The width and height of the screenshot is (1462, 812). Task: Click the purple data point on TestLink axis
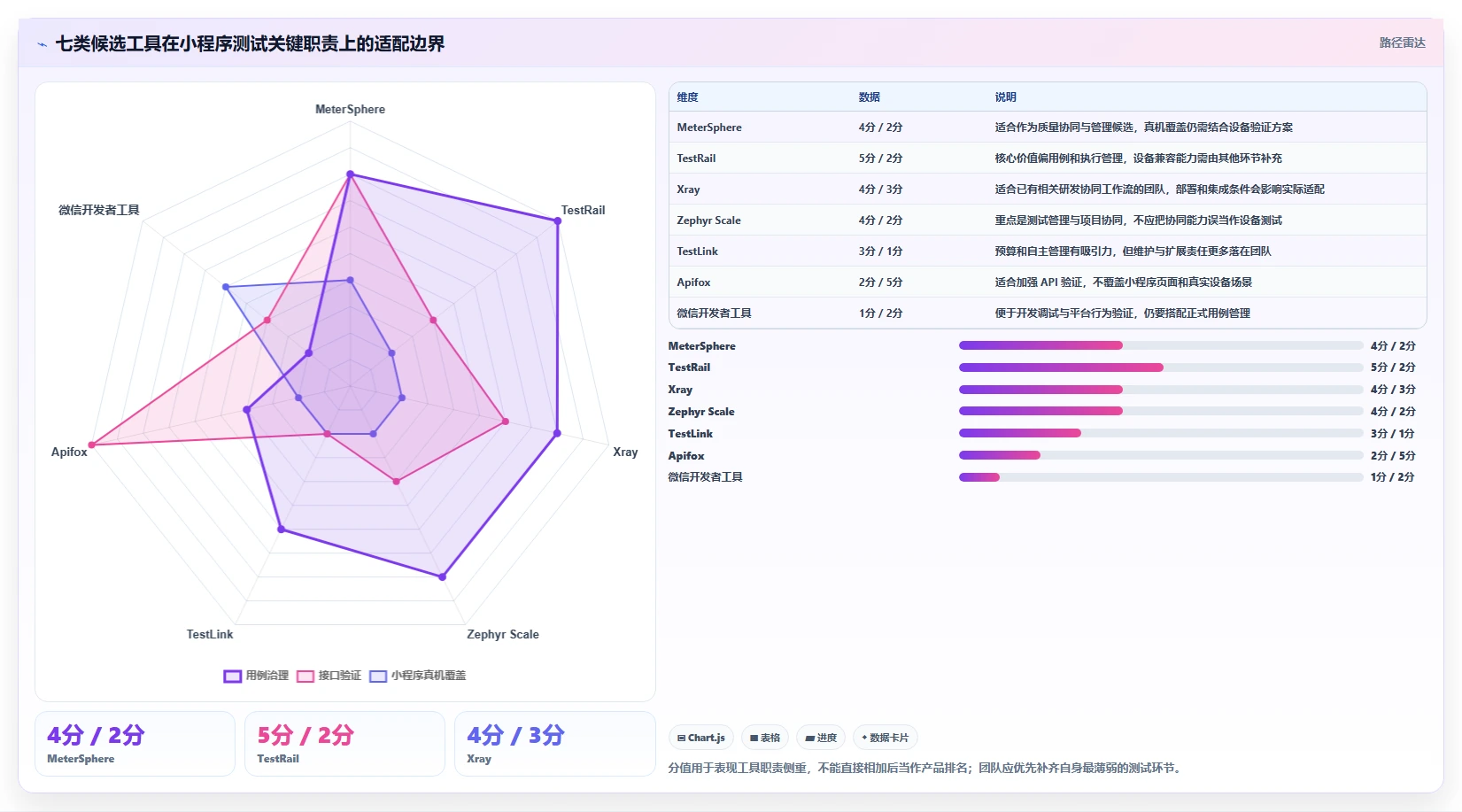click(x=282, y=530)
